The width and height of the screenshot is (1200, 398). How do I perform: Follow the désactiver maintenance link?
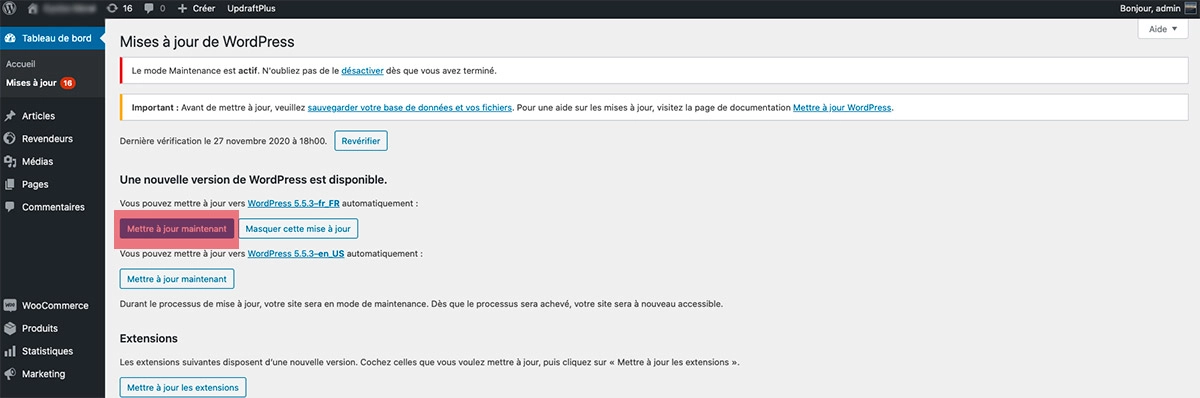[361, 71]
